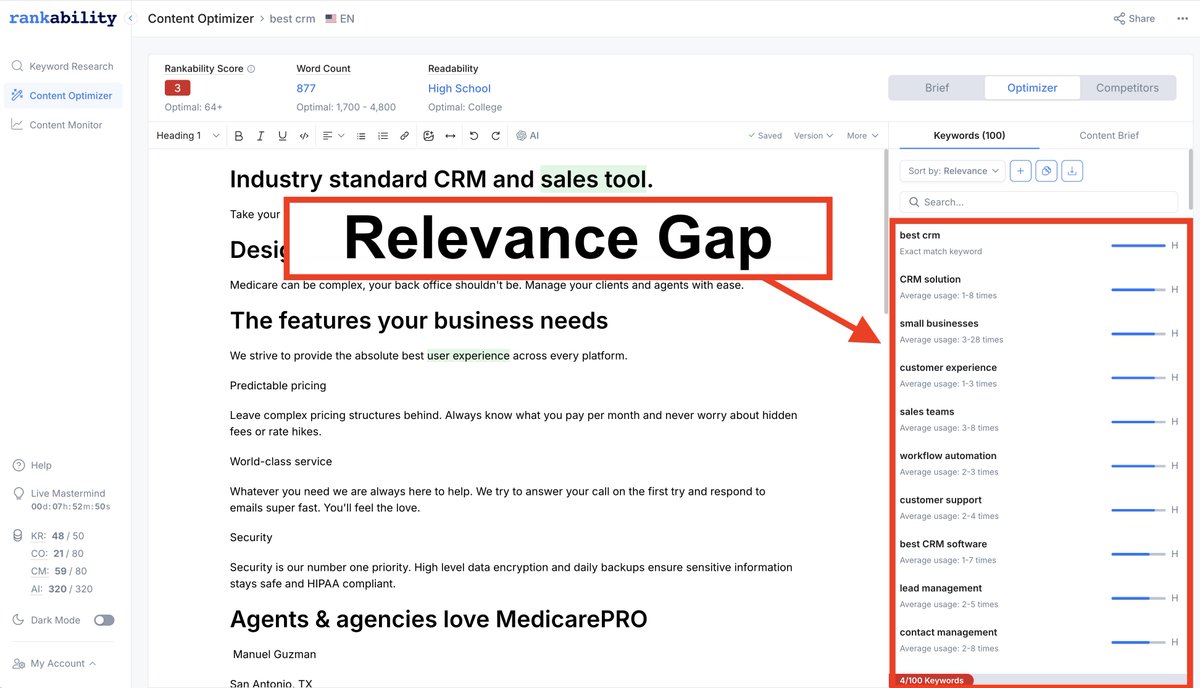Click the red score badge 3

177,89
